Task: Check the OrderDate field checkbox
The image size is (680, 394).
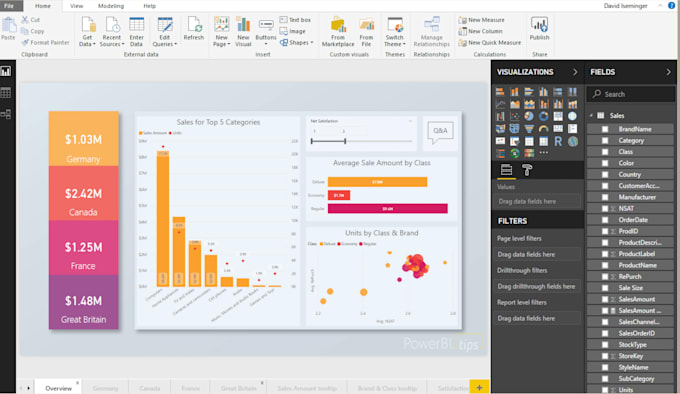Action: tap(605, 220)
